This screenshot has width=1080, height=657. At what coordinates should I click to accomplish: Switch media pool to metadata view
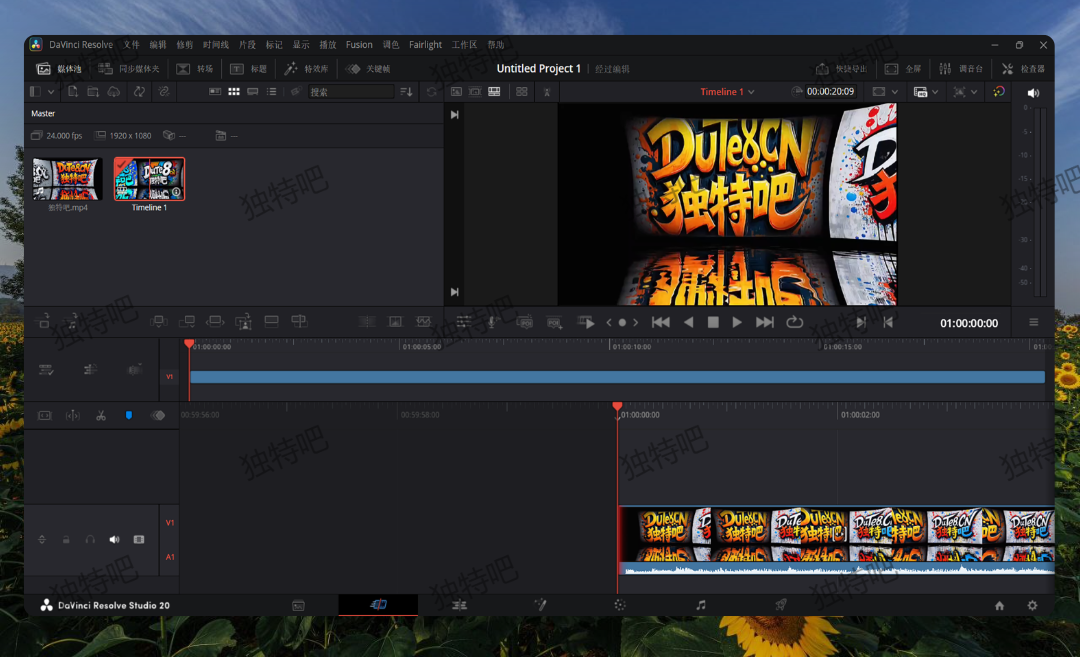(215, 92)
